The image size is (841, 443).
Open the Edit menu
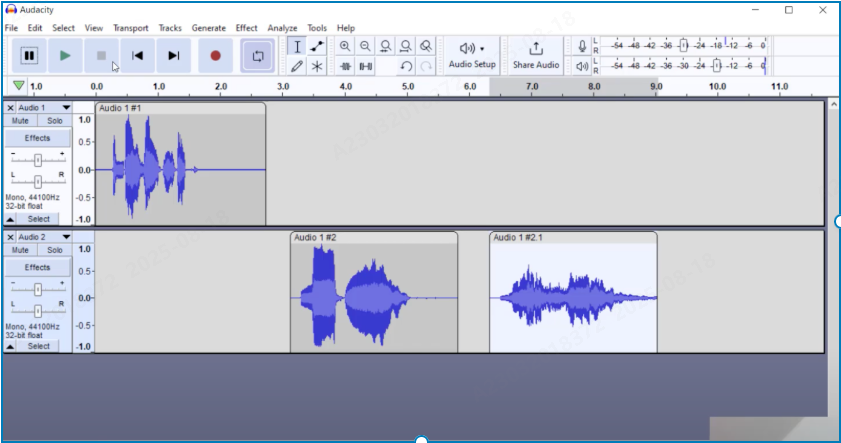(35, 28)
